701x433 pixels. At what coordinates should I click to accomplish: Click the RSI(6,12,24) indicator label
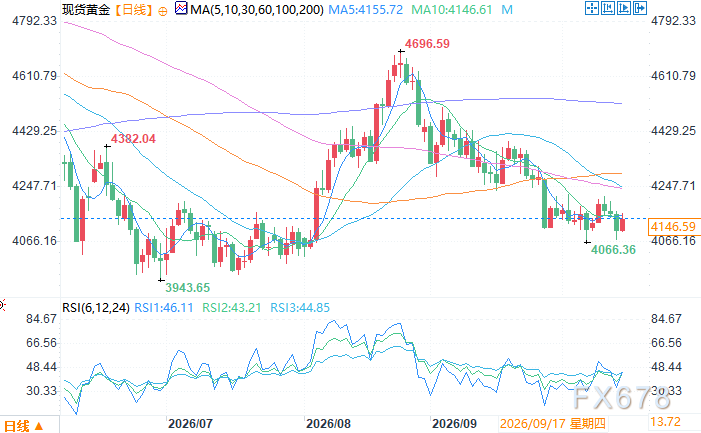[96, 307]
